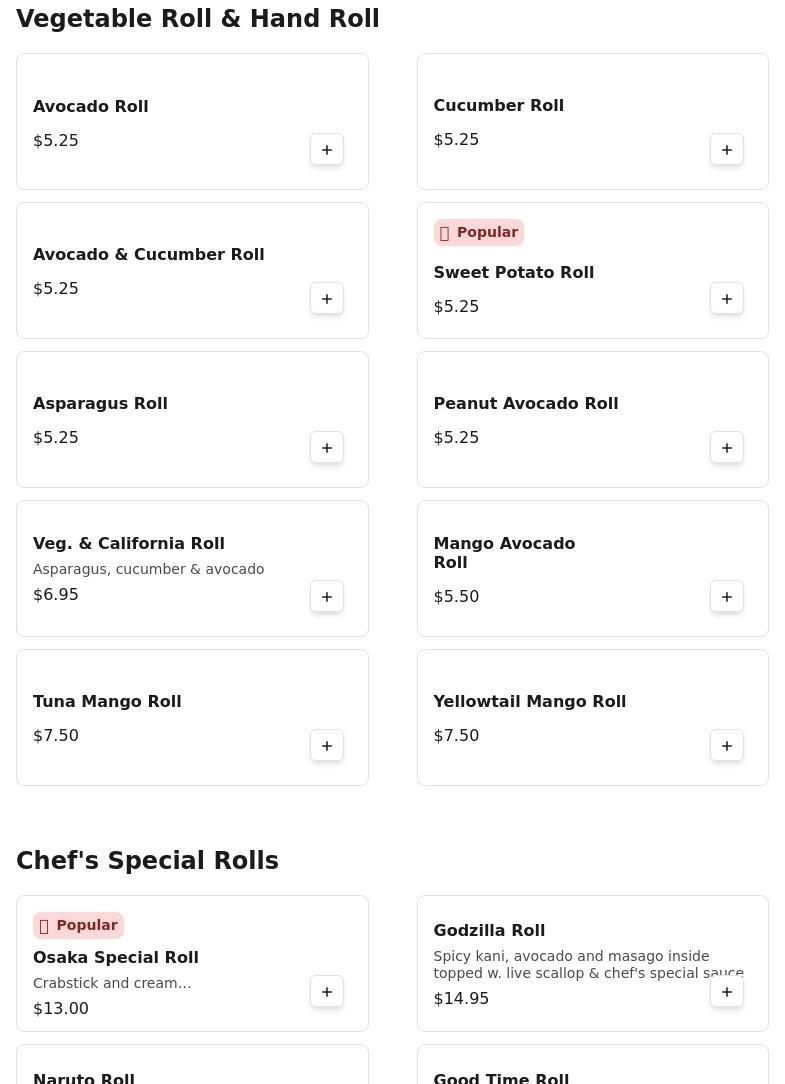
Task: Open the Osaka Special Roll item title
Action: click(116, 957)
